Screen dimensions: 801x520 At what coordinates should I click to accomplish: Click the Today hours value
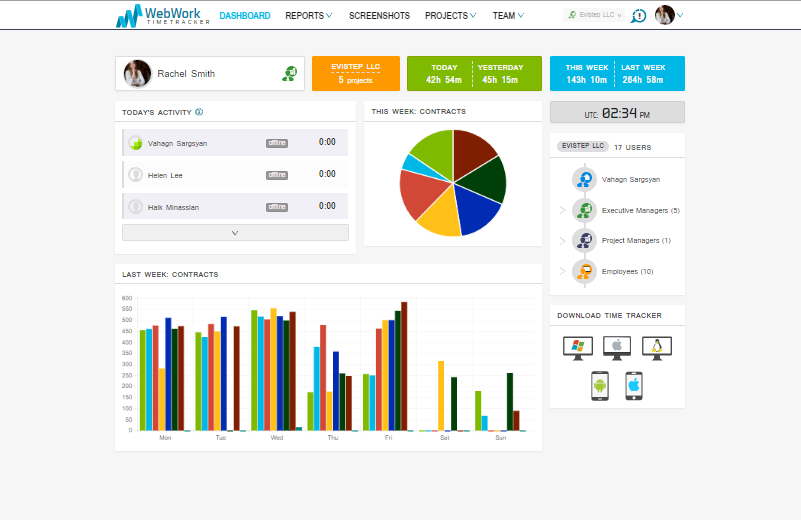point(443,80)
